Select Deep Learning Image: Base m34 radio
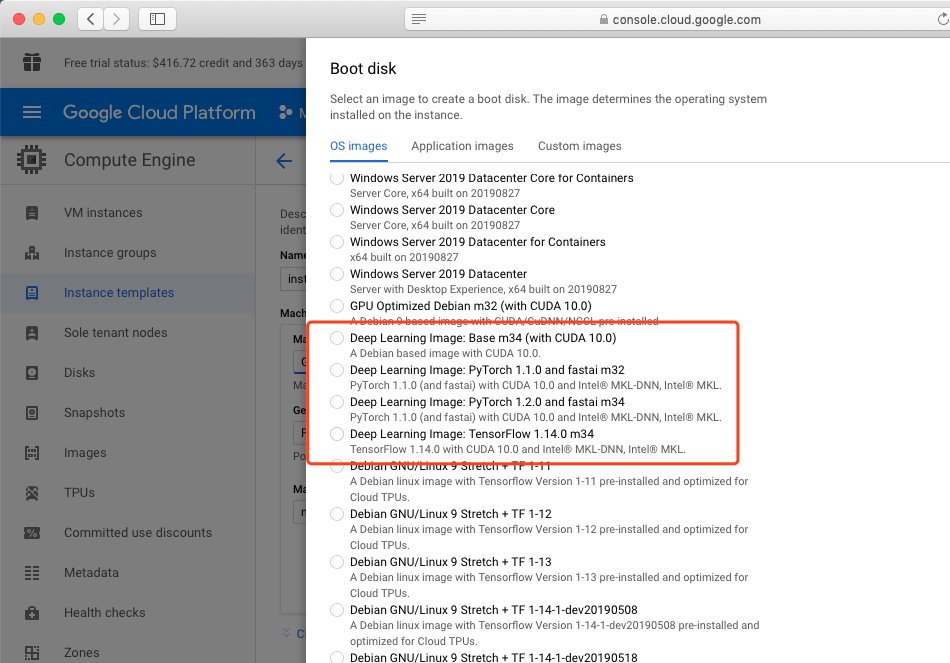 coord(337,338)
